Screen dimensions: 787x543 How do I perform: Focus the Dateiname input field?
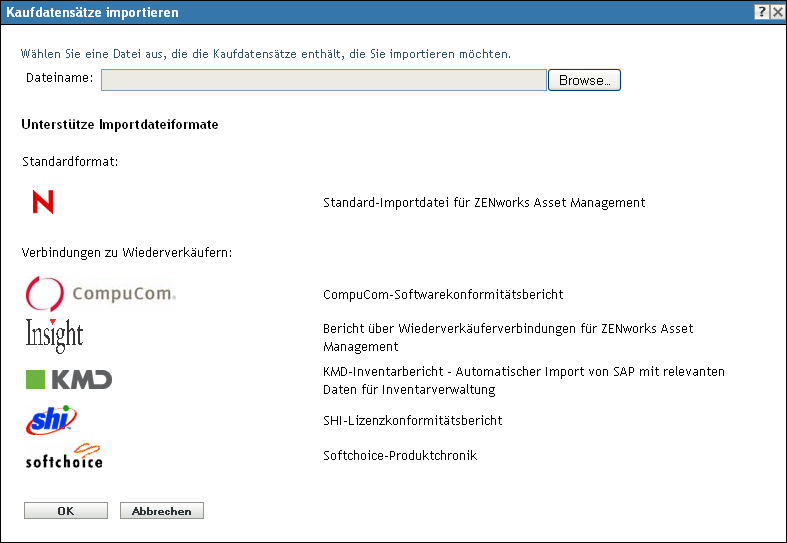324,80
